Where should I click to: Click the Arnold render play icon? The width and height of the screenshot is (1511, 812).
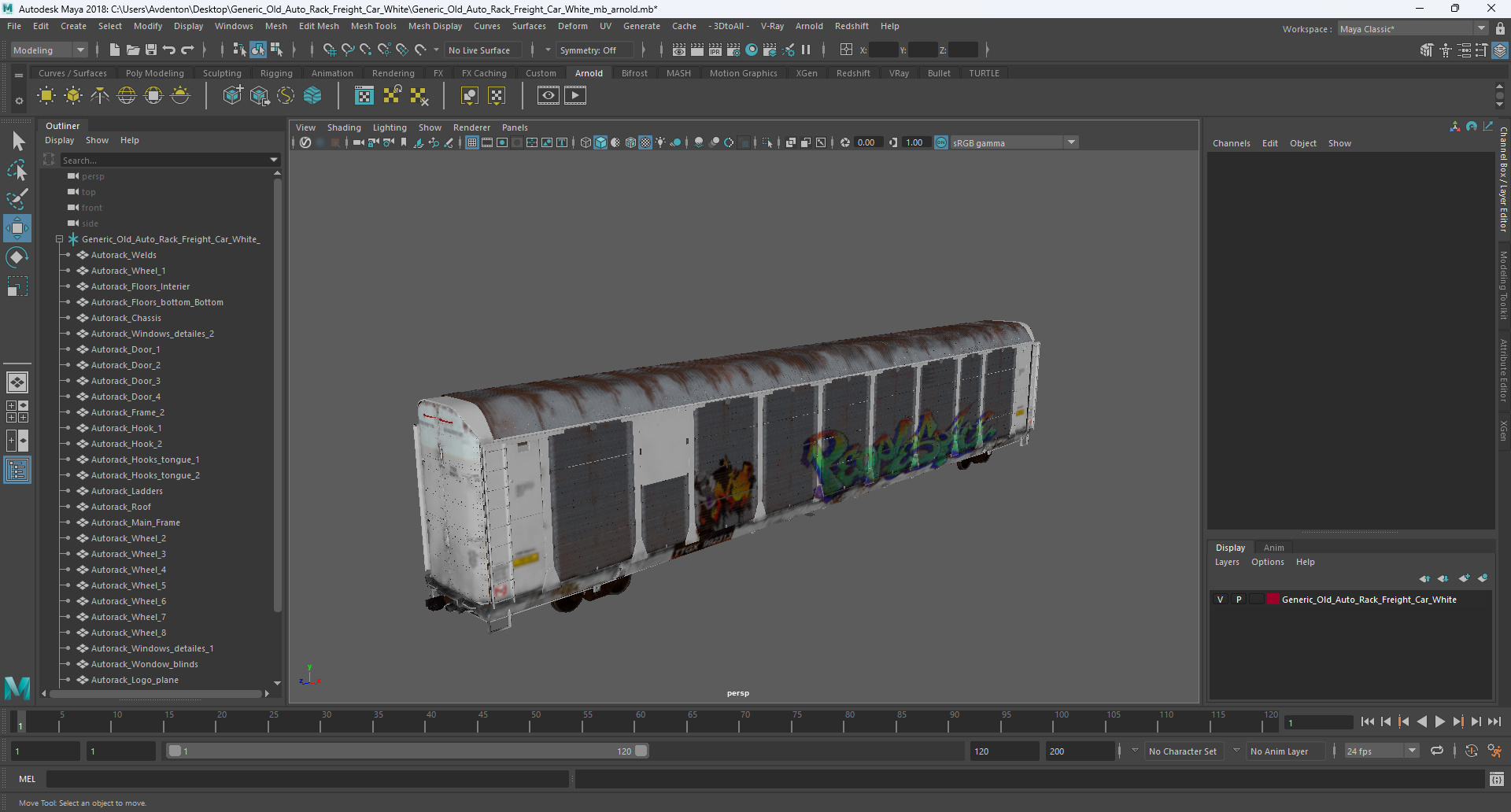(x=575, y=96)
